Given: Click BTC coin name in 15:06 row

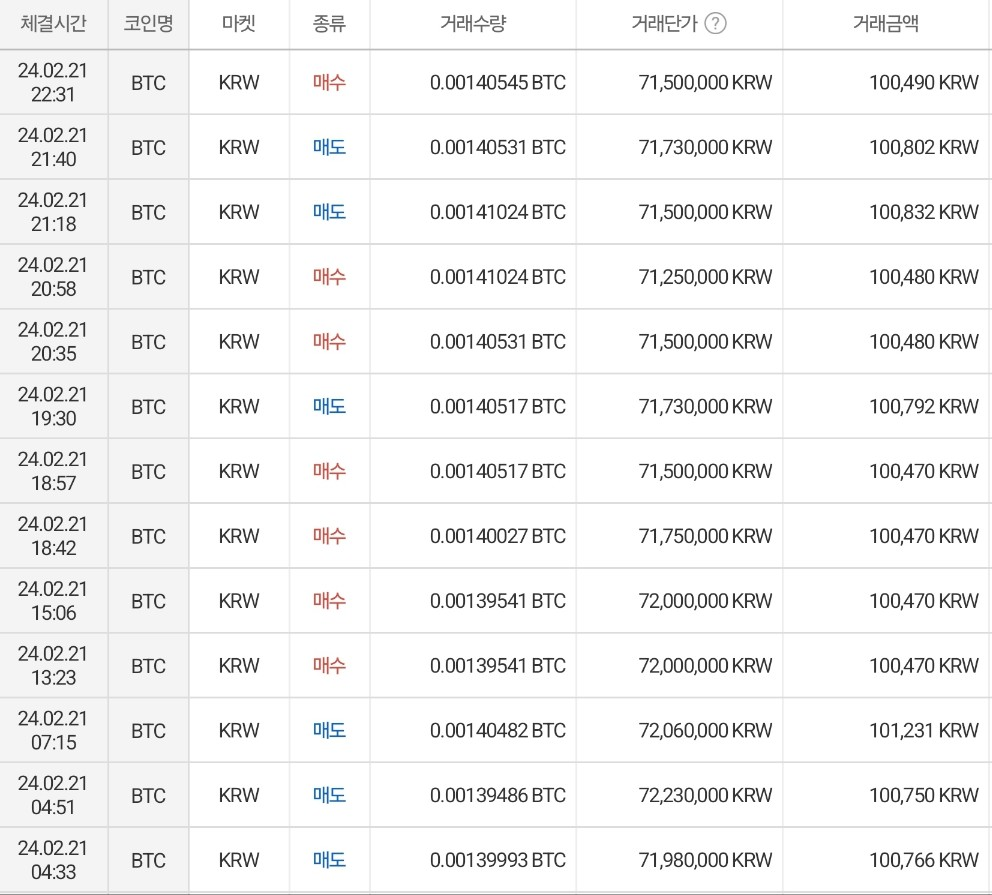Looking at the screenshot, I should [x=148, y=602].
